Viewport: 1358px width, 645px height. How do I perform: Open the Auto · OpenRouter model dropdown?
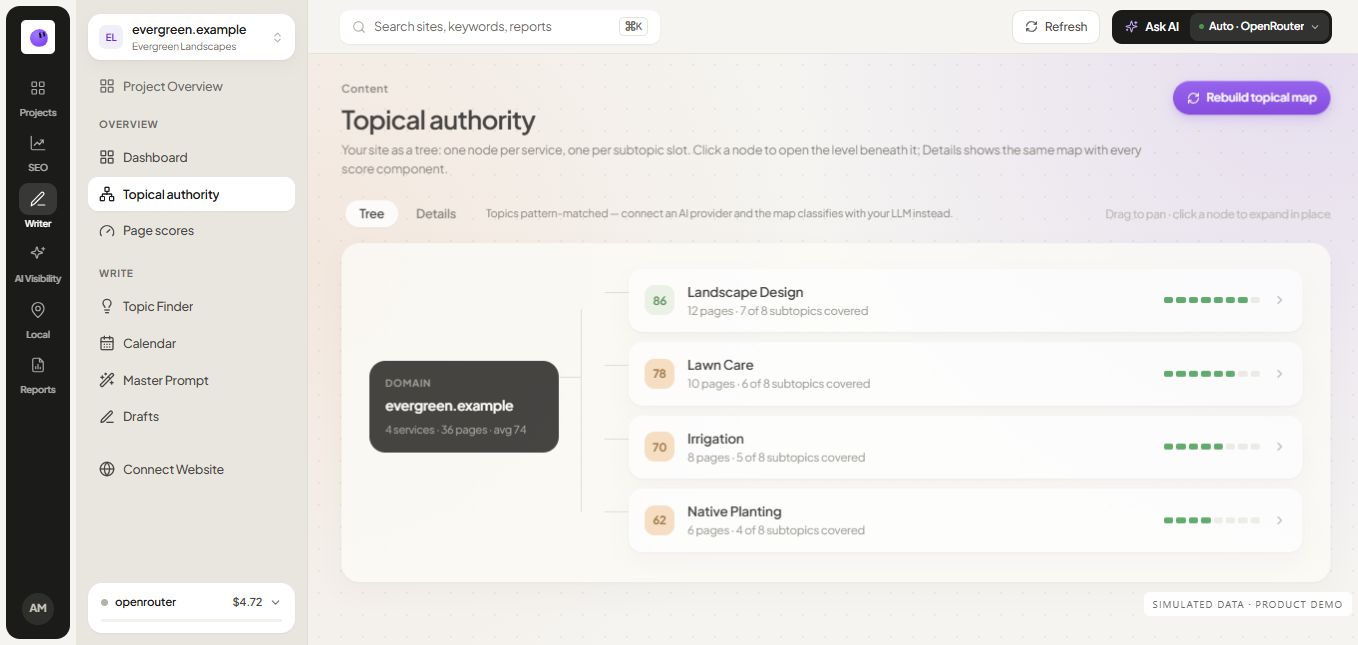click(1260, 27)
